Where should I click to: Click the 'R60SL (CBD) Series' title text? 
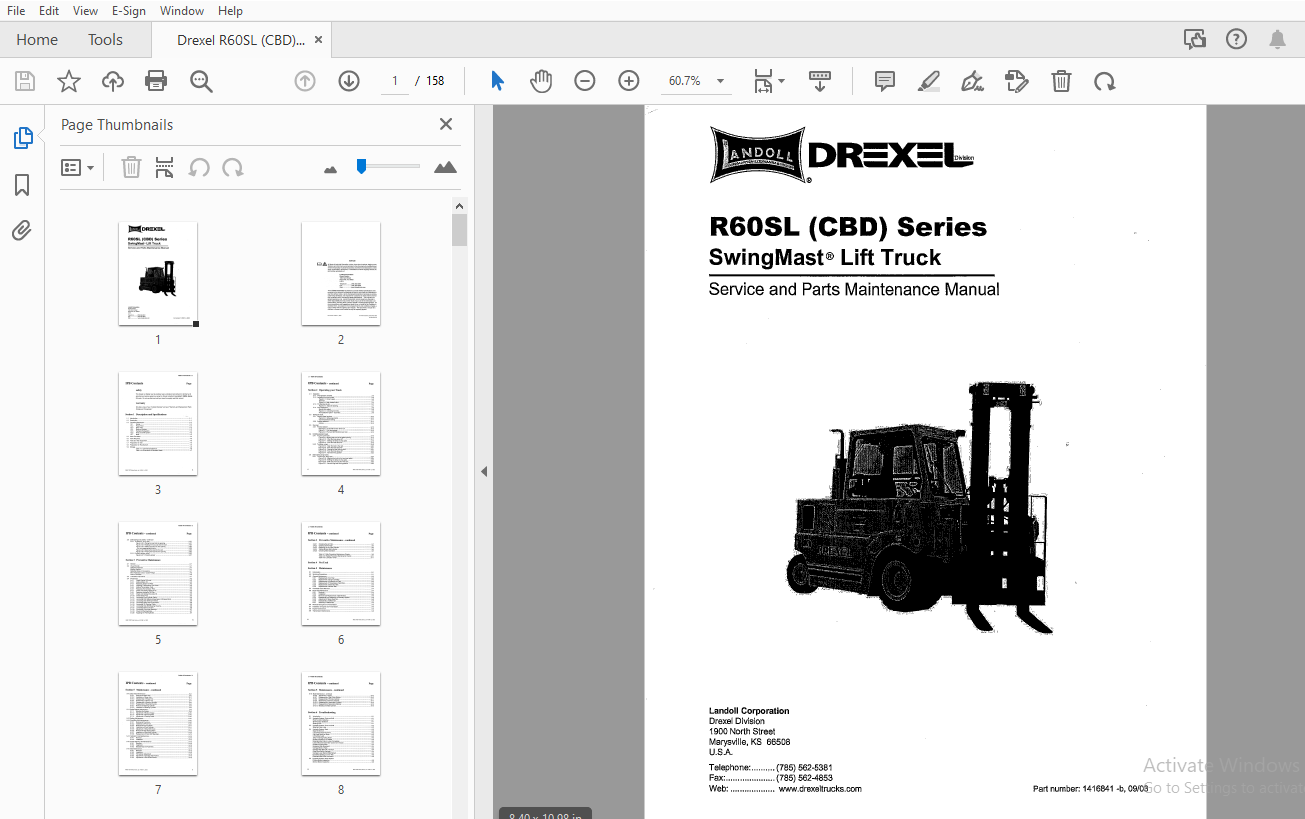coord(848,228)
